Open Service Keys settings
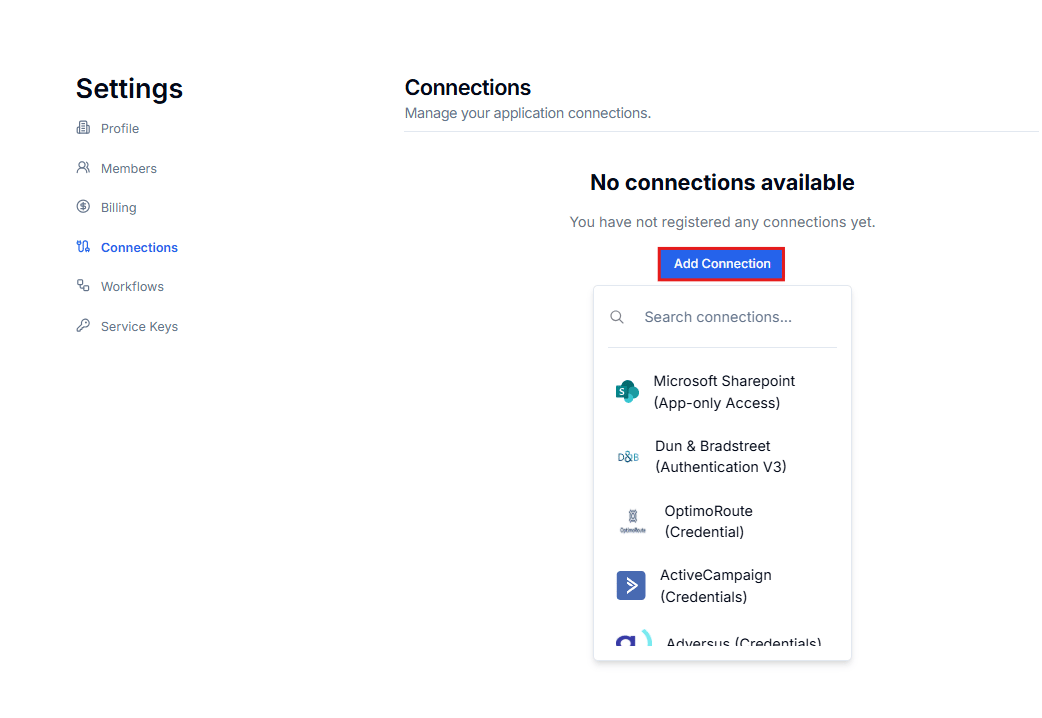This screenshot has height=718, width=1042. [x=140, y=326]
